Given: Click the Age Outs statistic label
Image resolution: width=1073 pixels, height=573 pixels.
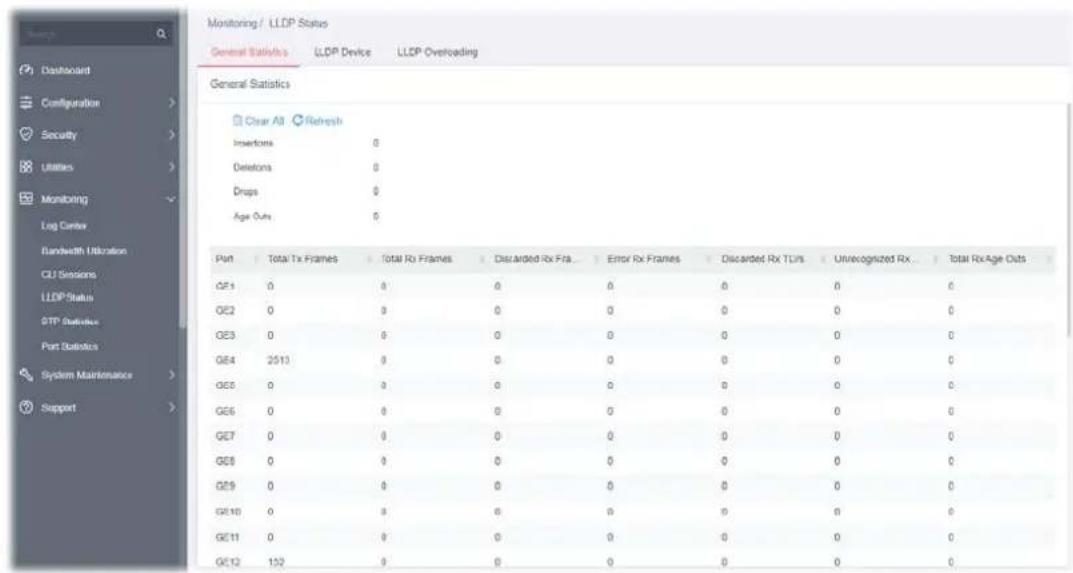Looking at the screenshot, I should tap(253, 216).
